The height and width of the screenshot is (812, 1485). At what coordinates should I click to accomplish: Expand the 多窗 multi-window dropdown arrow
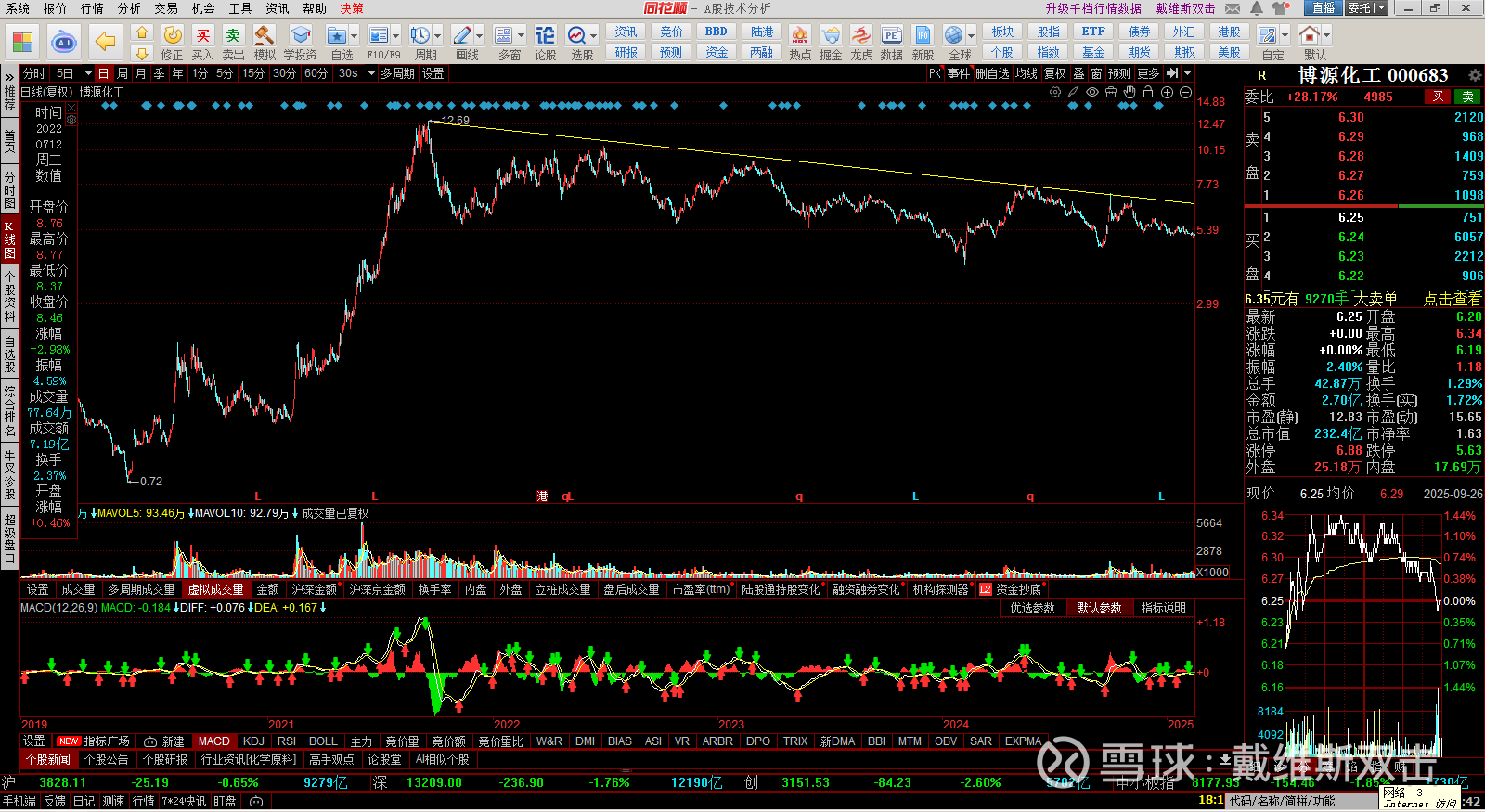(x=521, y=36)
